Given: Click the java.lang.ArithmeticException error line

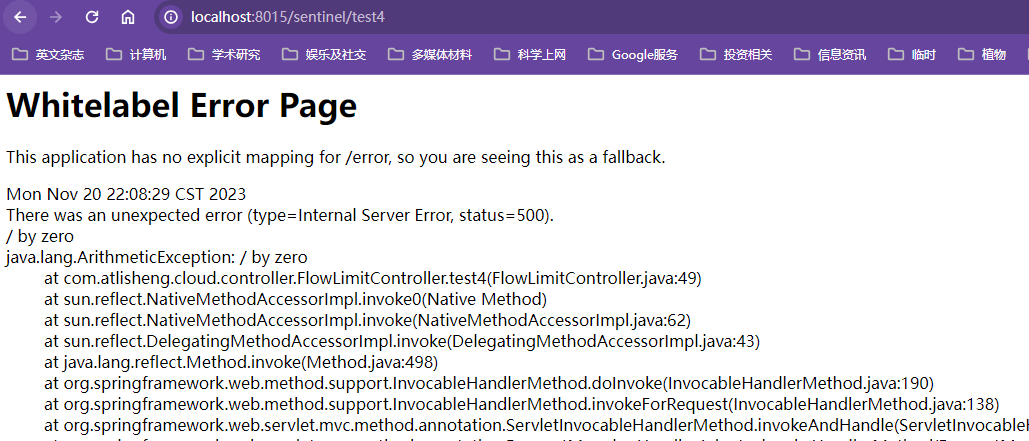Looking at the screenshot, I should [x=157, y=257].
